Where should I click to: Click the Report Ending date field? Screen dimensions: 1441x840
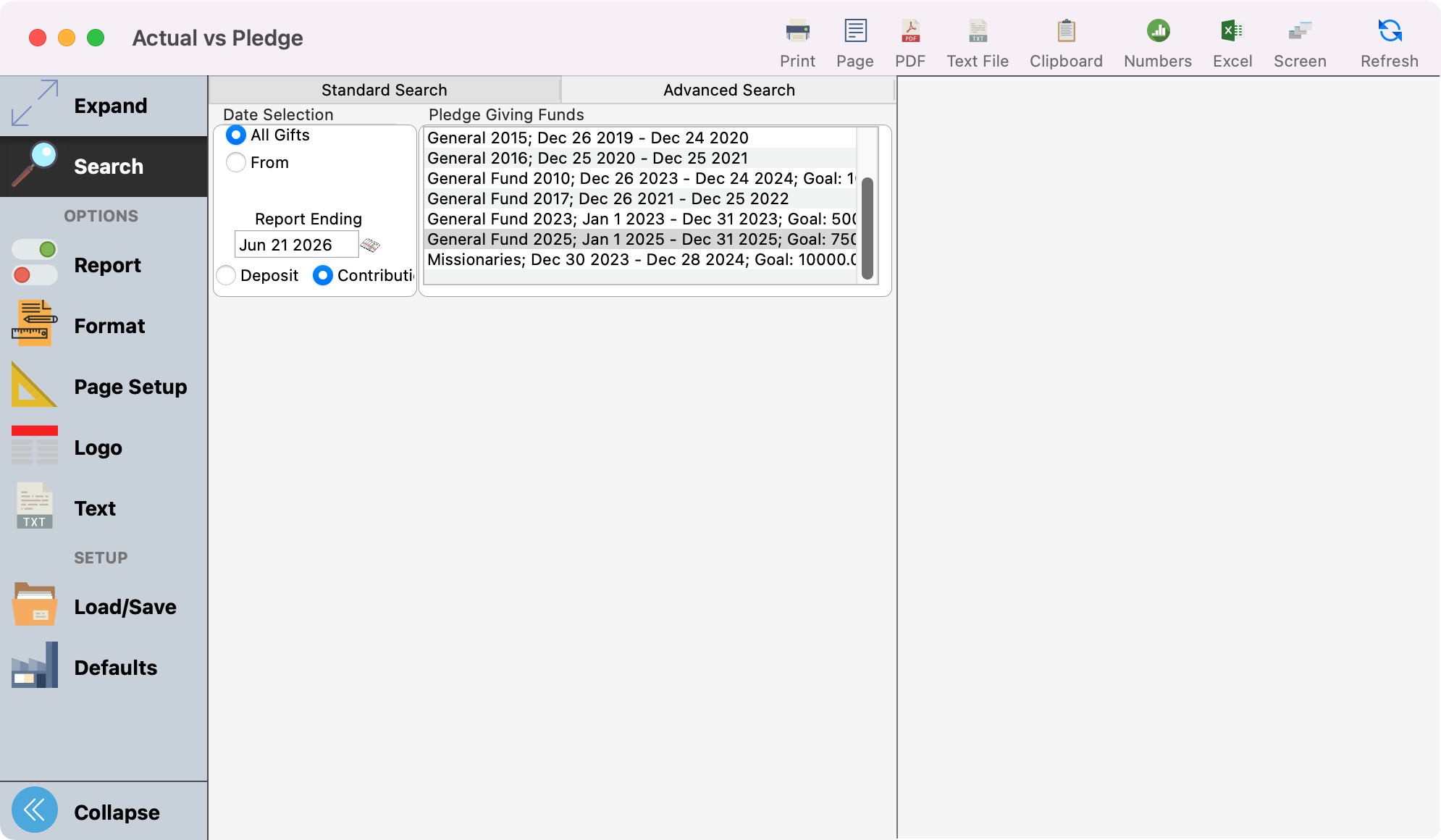tap(295, 245)
